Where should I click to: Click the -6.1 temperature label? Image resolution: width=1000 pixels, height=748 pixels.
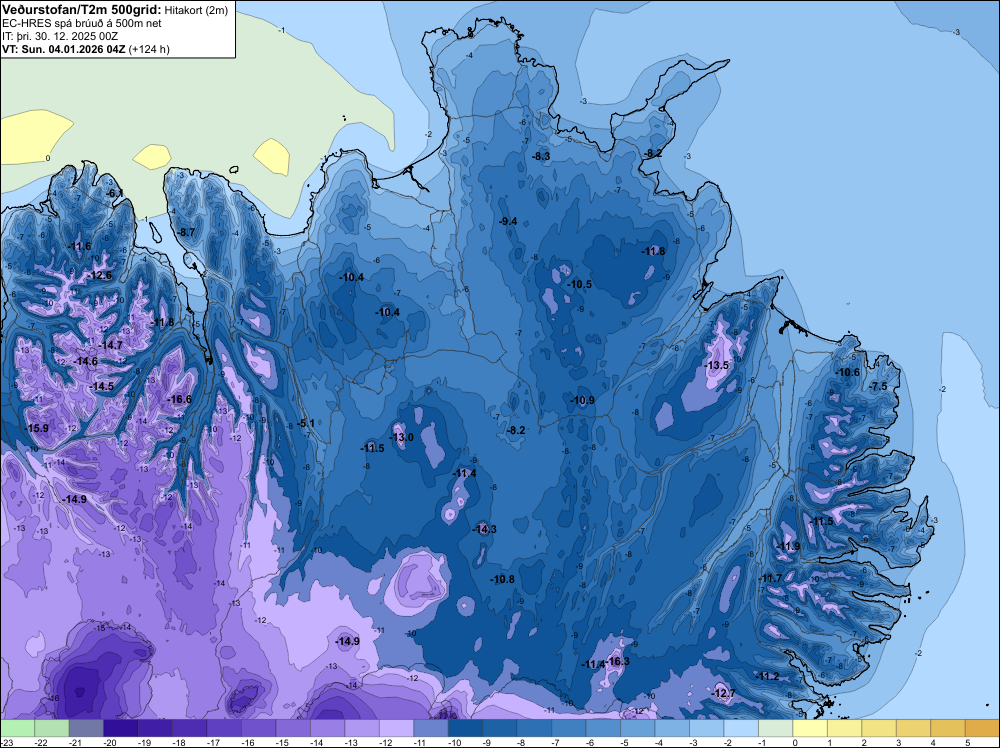[x=115, y=193]
